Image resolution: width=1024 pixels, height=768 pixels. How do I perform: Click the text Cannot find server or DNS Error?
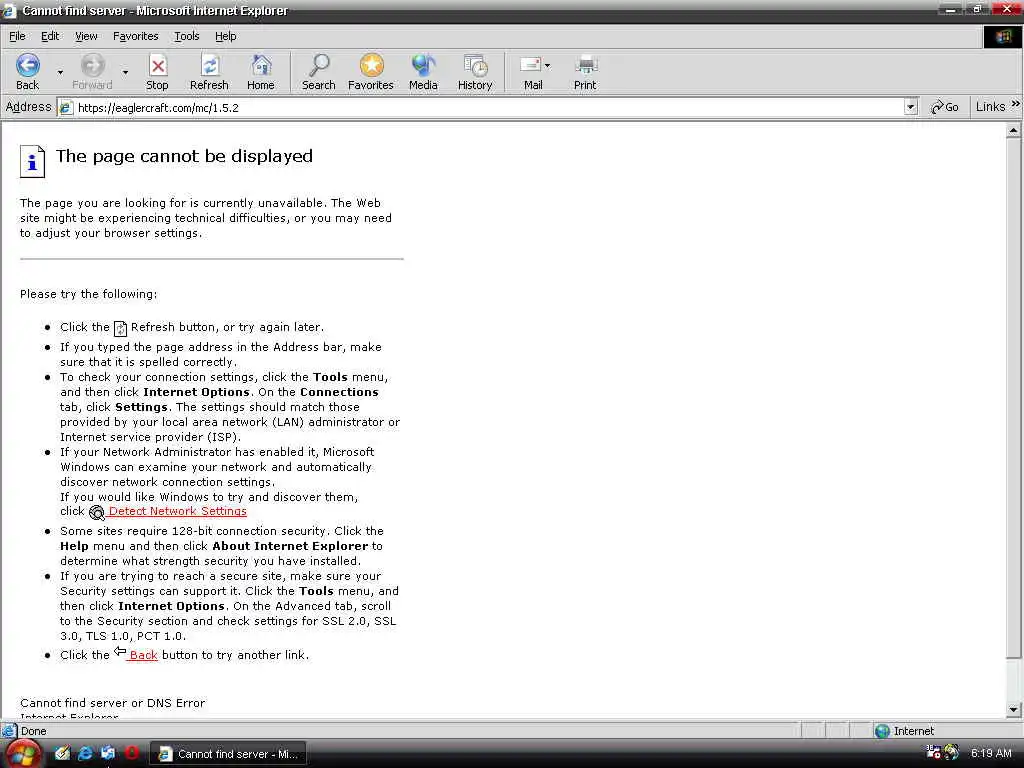(112, 703)
